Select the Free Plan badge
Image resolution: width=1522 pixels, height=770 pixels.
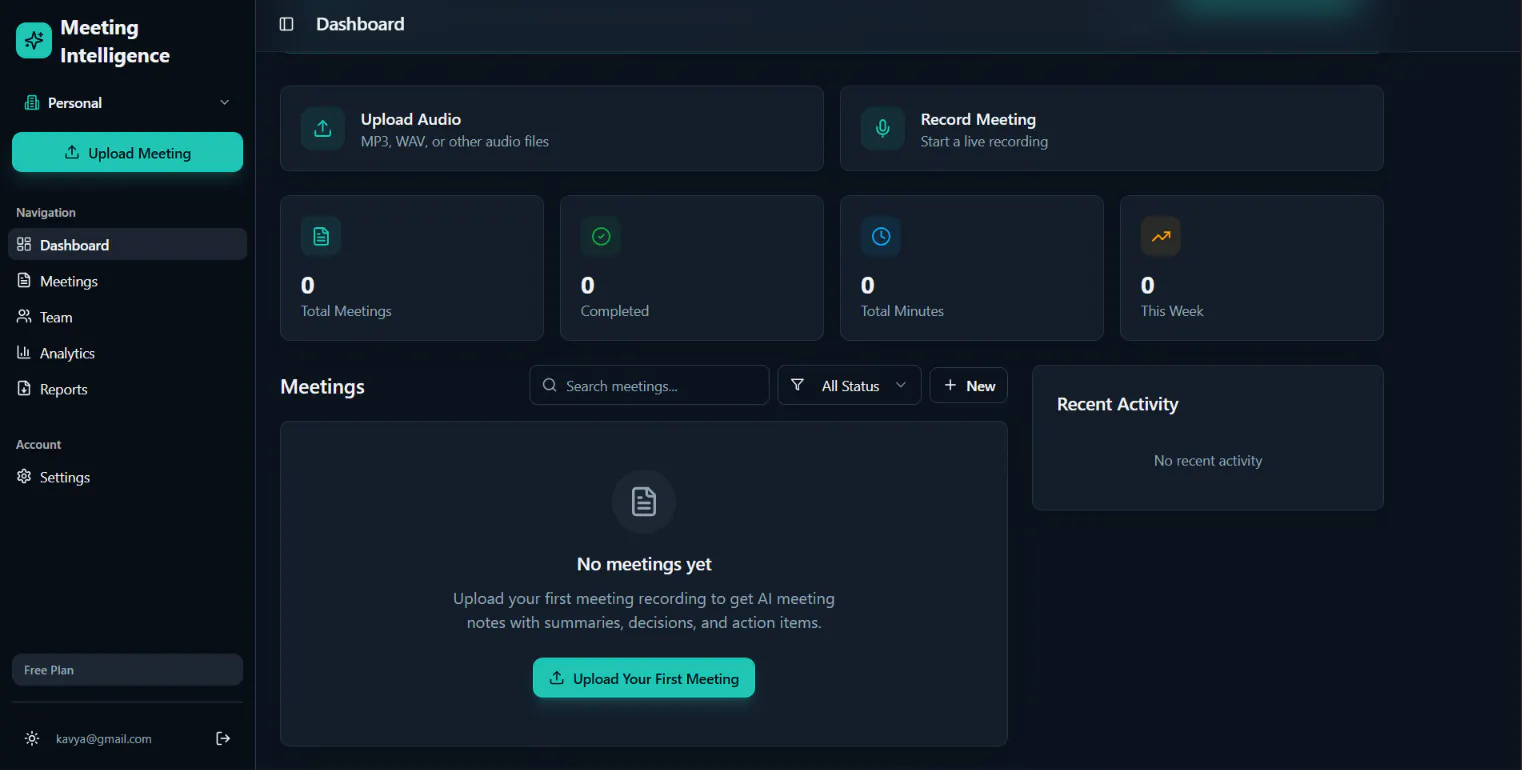click(x=127, y=670)
